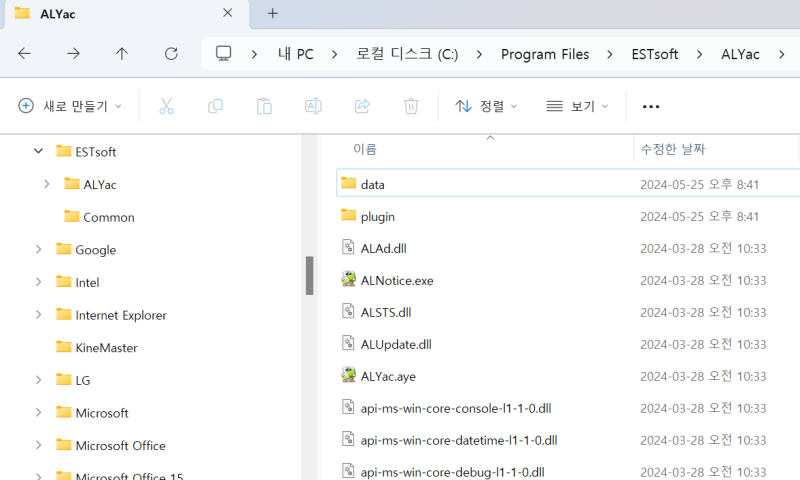Expand the Microsoft tree node
The width and height of the screenshot is (800, 480).
tap(38, 413)
